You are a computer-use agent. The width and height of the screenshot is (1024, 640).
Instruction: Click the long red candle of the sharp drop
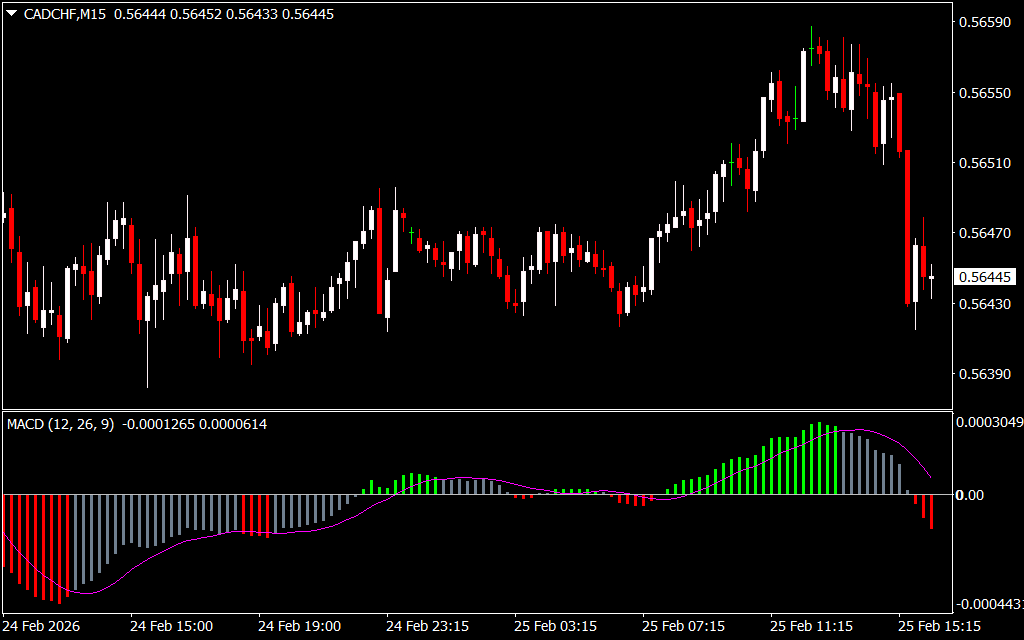pos(908,227)
